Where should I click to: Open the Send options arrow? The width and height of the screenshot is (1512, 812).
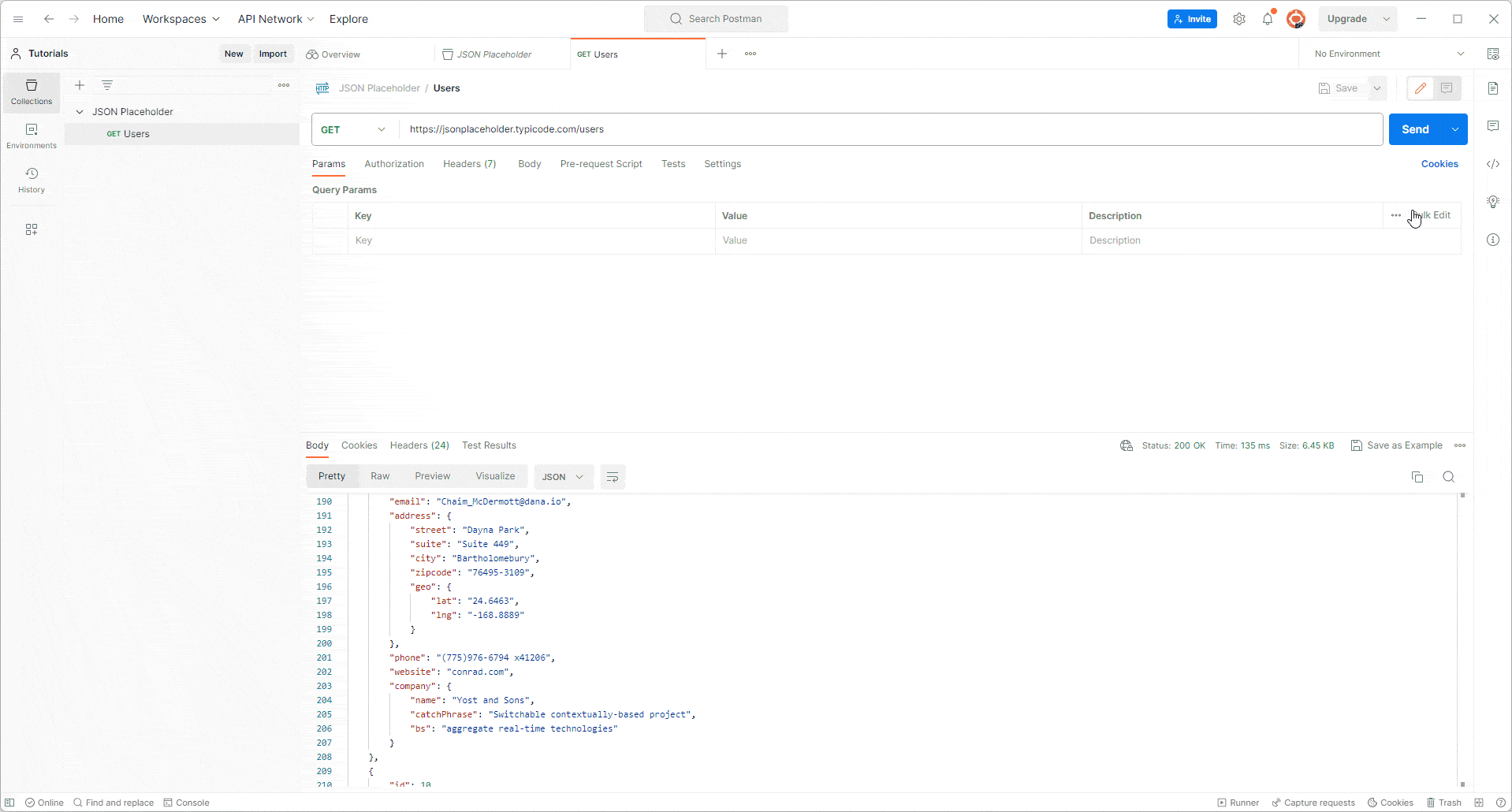1455,129
